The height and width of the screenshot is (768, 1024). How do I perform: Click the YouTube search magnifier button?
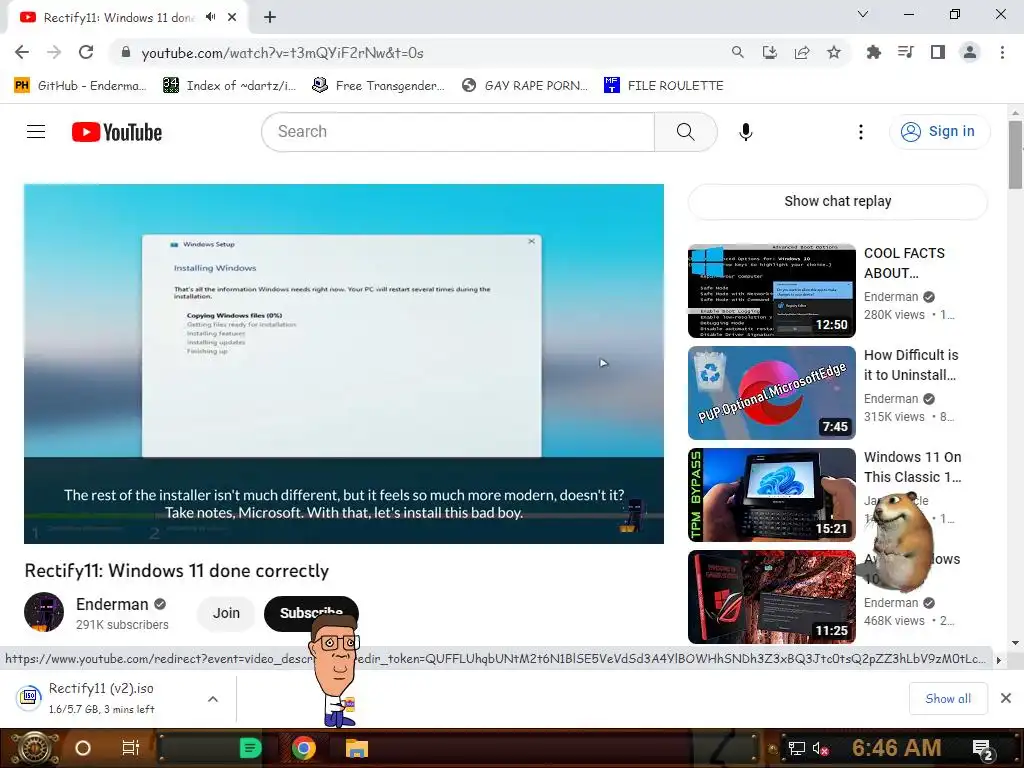[x=686, y=132]
